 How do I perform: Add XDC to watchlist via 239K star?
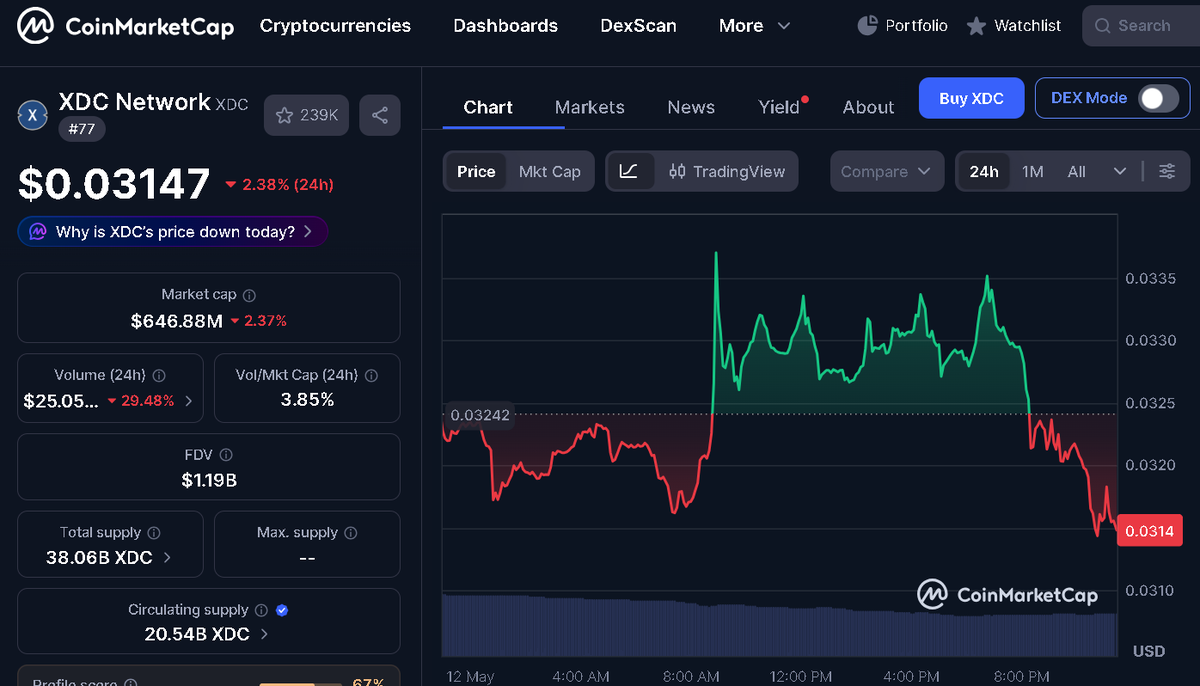tap(307, 115)
